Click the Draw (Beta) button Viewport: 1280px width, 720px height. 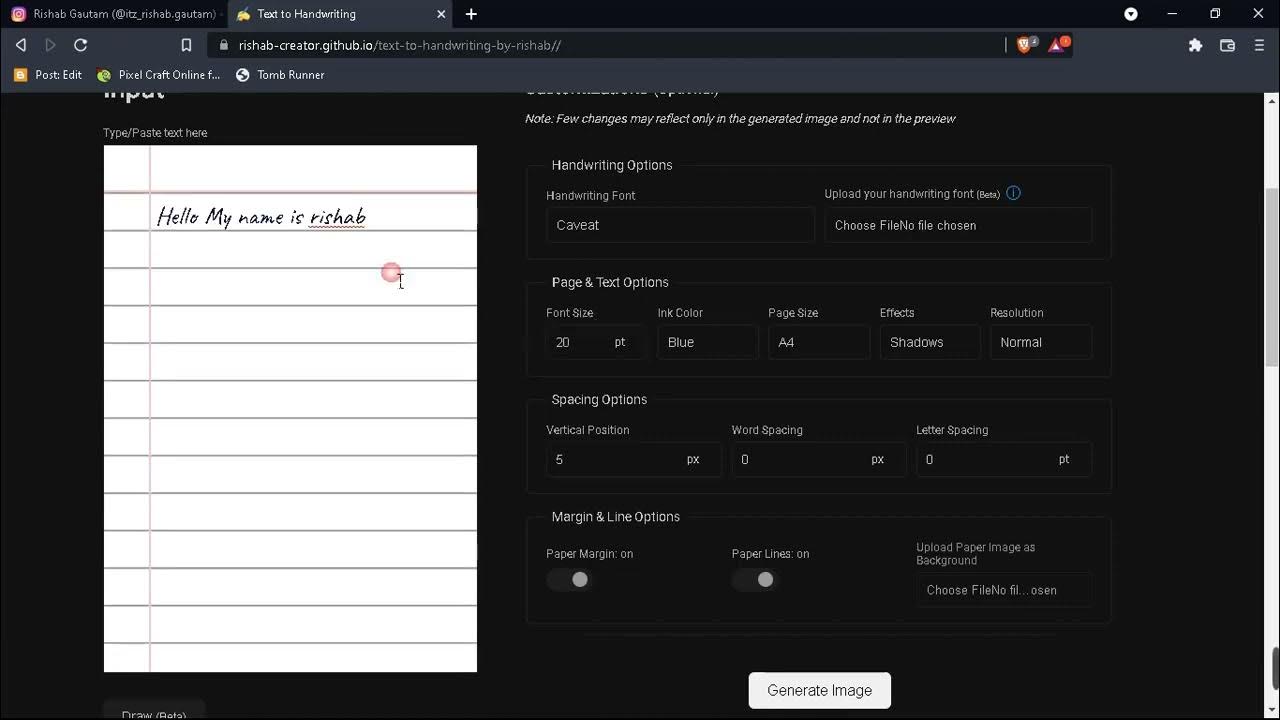[x=154, y=712]
